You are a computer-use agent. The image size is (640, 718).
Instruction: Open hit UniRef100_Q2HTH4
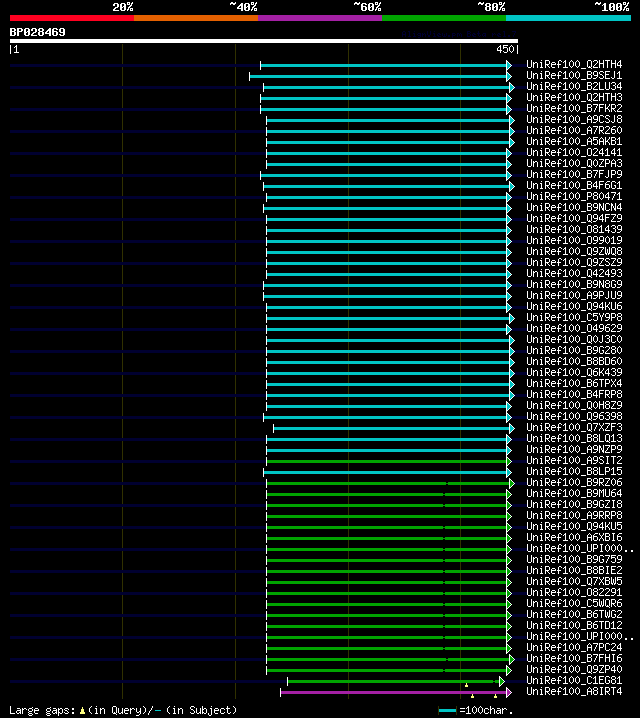[574, 64]
